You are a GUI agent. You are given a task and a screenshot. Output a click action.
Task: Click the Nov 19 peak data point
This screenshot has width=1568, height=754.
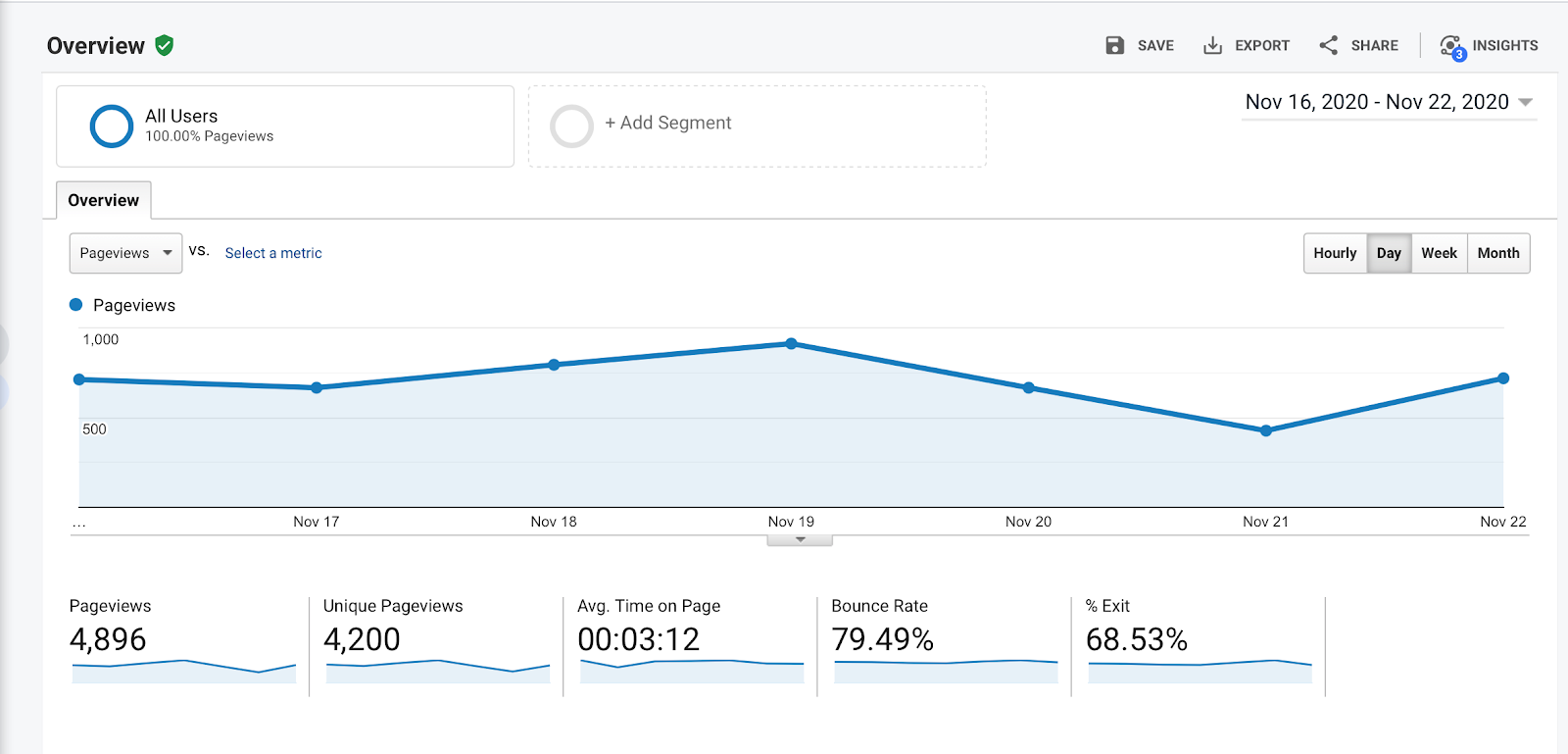tap(791, 343)
